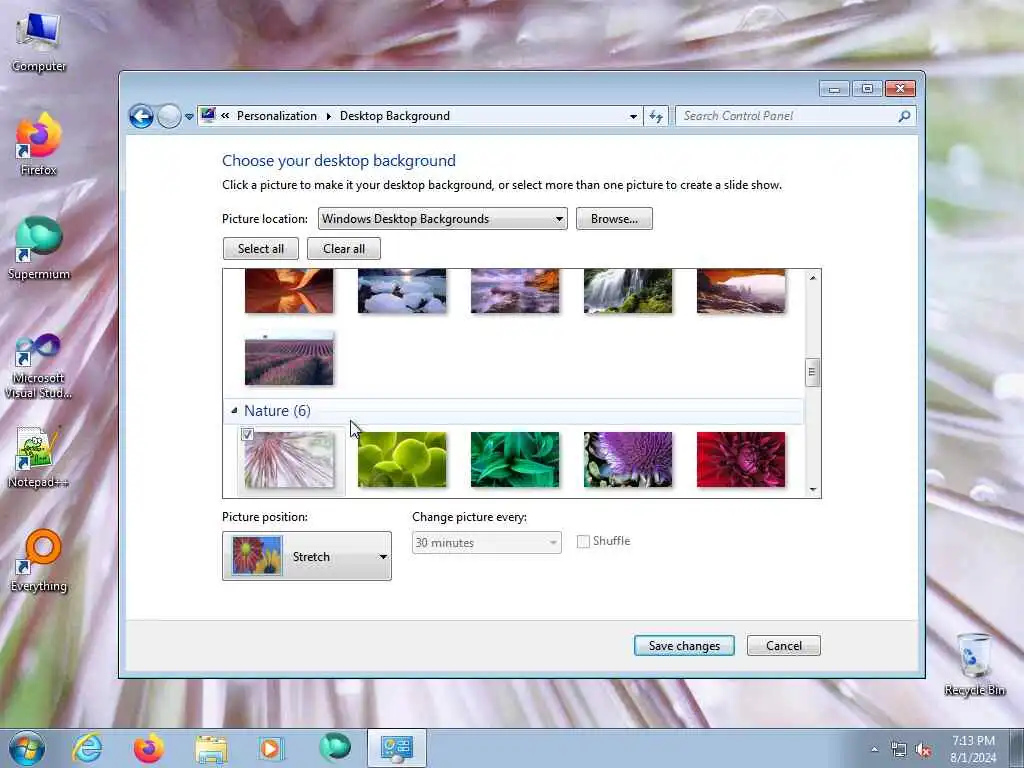Launch Supermium from the taskbar

click(x=334, y=748)
